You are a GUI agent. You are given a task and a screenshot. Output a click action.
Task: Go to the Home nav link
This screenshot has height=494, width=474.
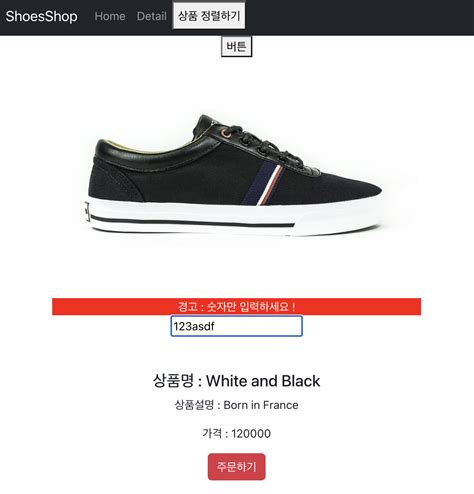(x=110, y=16)
